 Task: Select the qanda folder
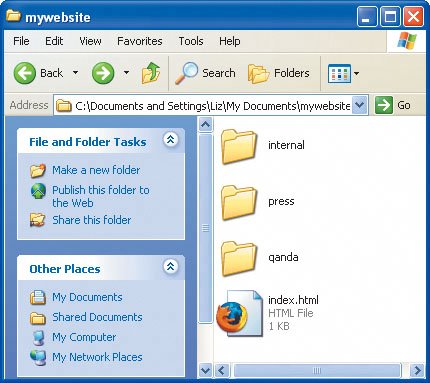pos(259,258)
